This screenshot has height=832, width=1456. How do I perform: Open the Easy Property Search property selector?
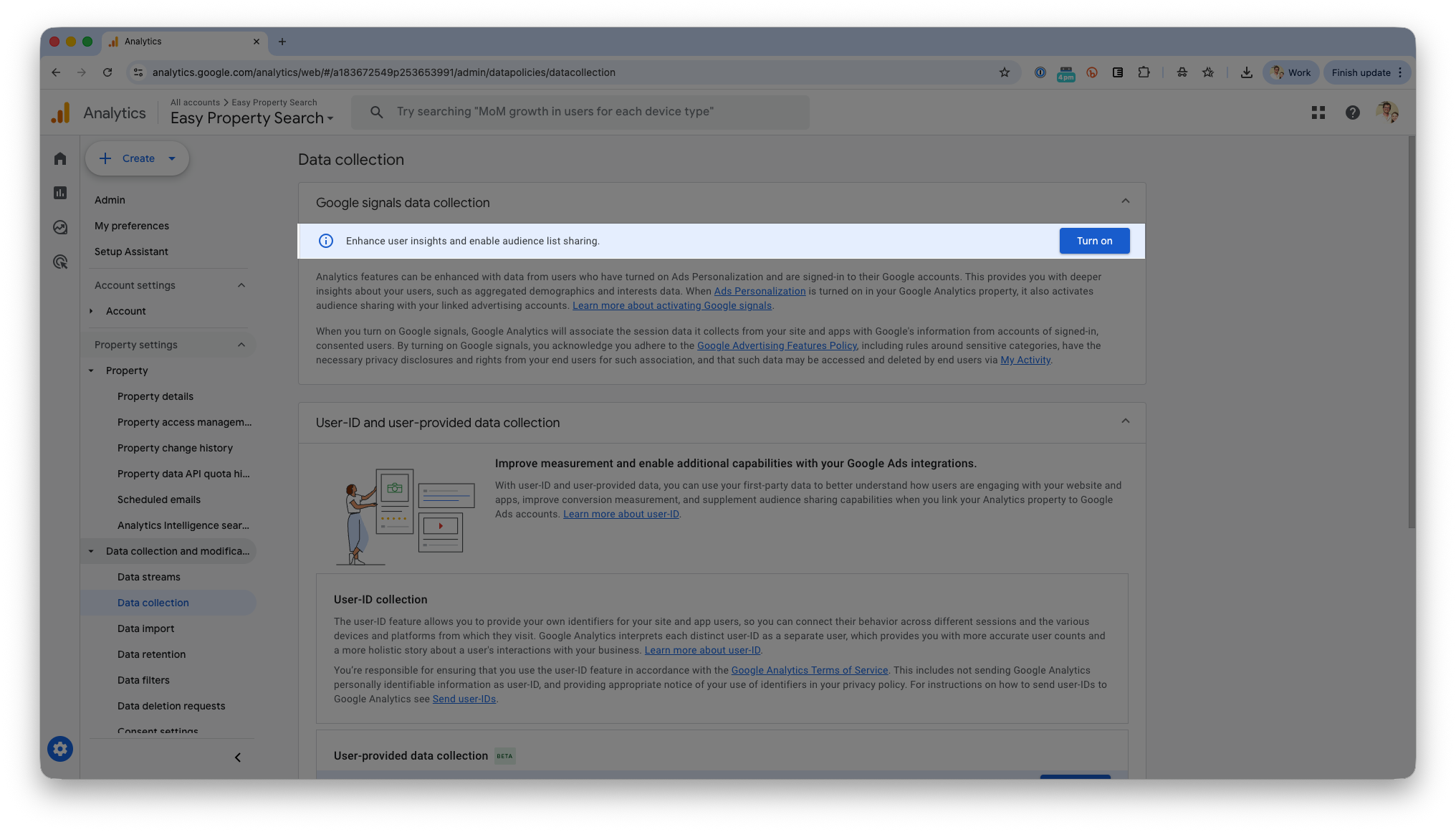point(252,118)
